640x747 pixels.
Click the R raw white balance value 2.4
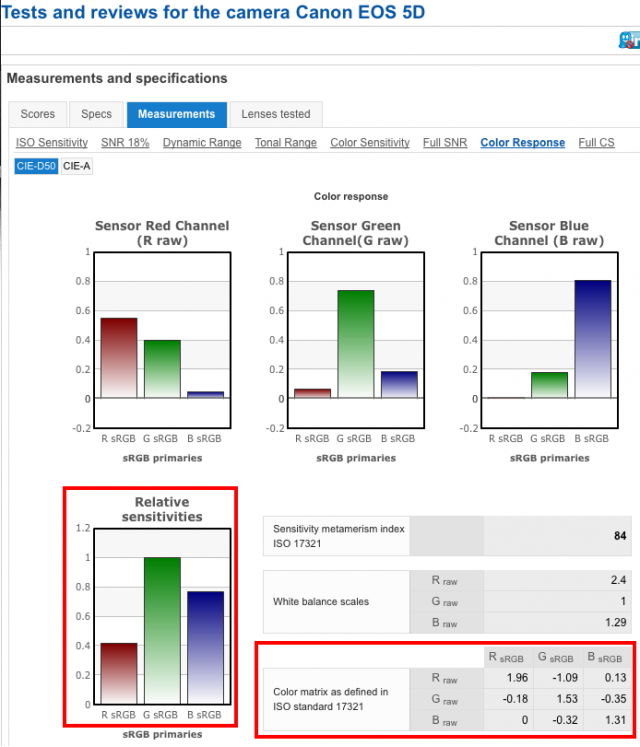tap(618, 580)
